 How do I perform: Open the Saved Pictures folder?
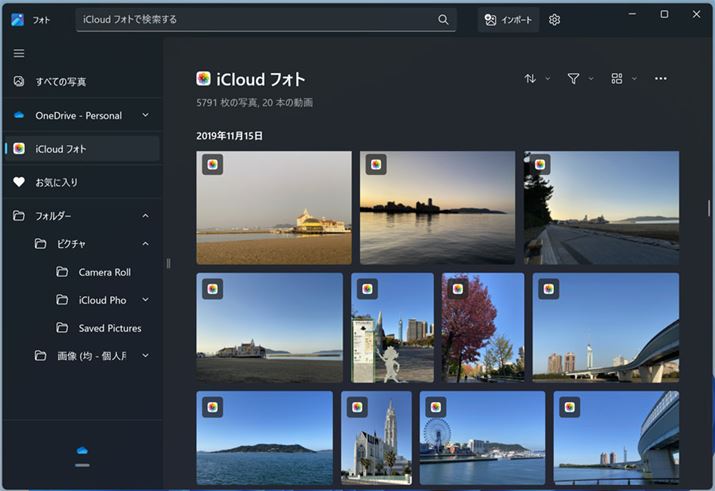pyautogui.click(x=109, y=328)
